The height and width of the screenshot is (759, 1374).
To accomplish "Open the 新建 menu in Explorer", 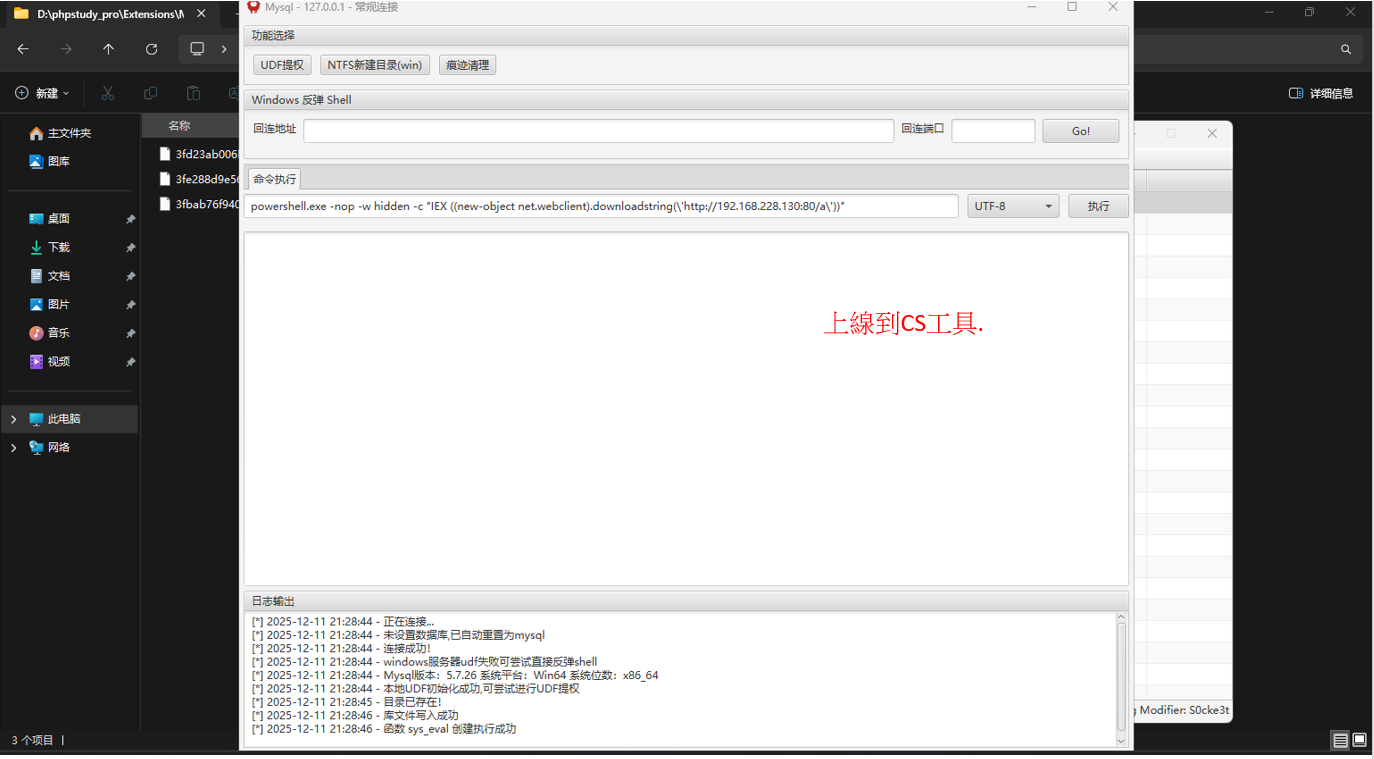I will [43, 93].
